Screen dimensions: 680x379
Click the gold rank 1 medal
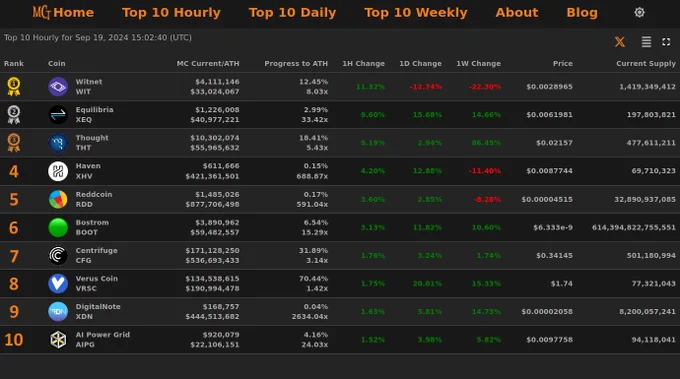click(14, 86)
